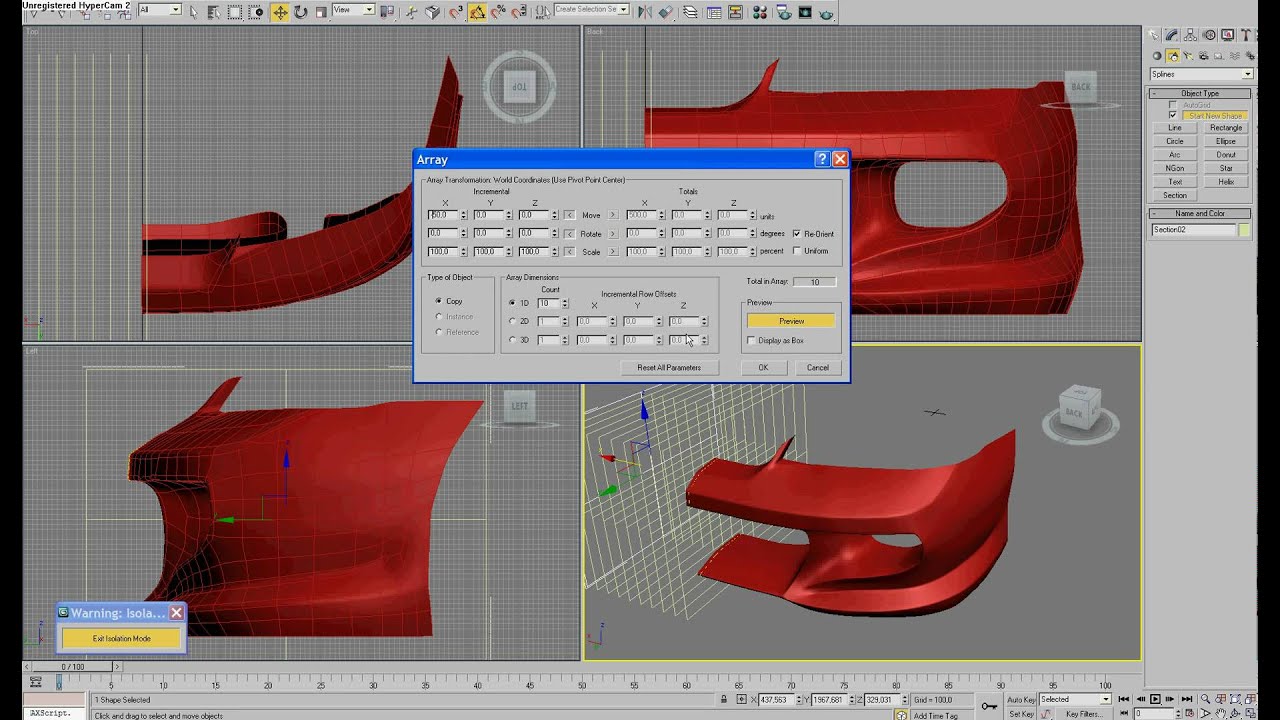Click Cancel in Array dialog
This screenshot has height=720, width=1280.
(818, 367)
